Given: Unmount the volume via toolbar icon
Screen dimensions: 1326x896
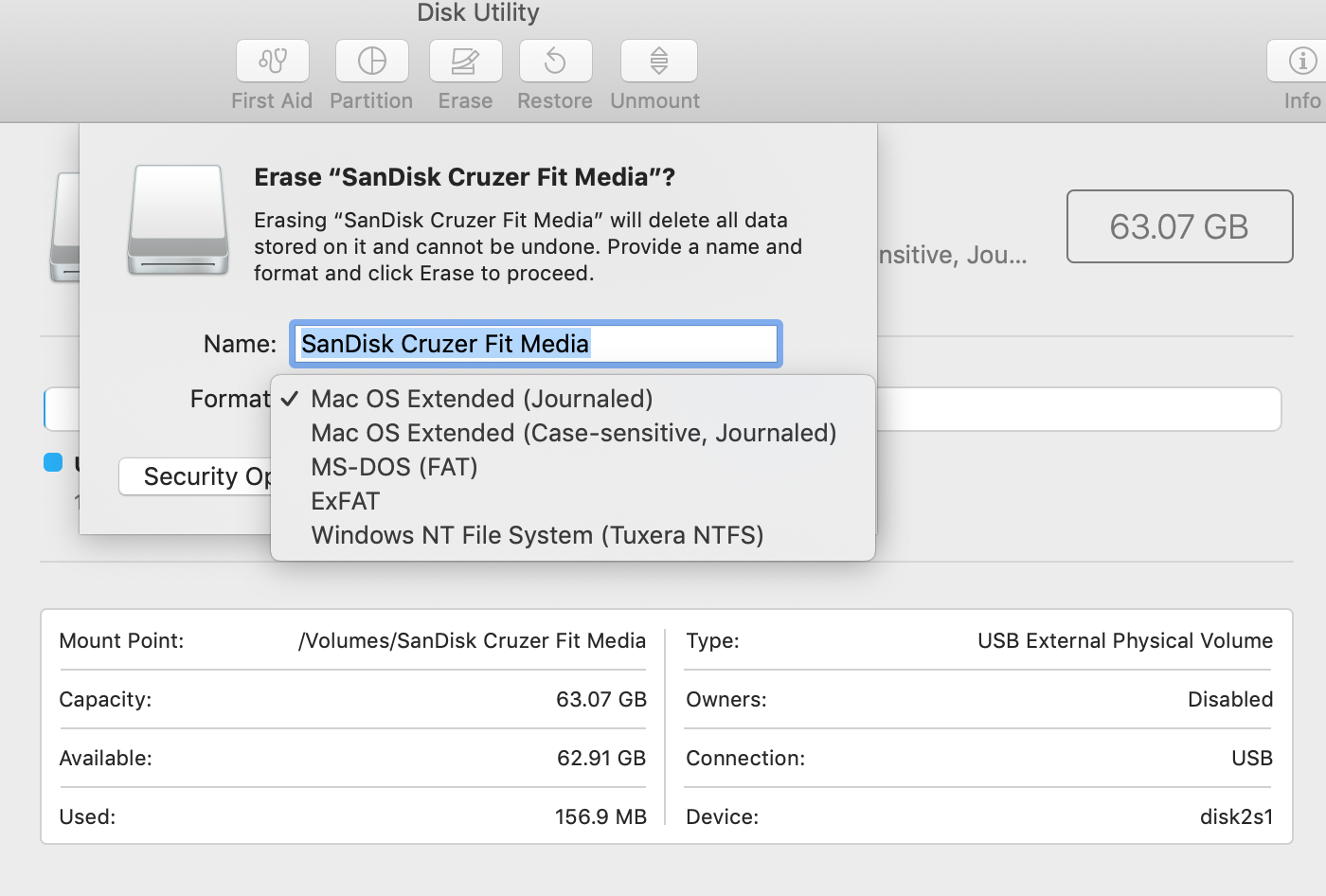Looking at the screenshot, I should click(659, 62).
